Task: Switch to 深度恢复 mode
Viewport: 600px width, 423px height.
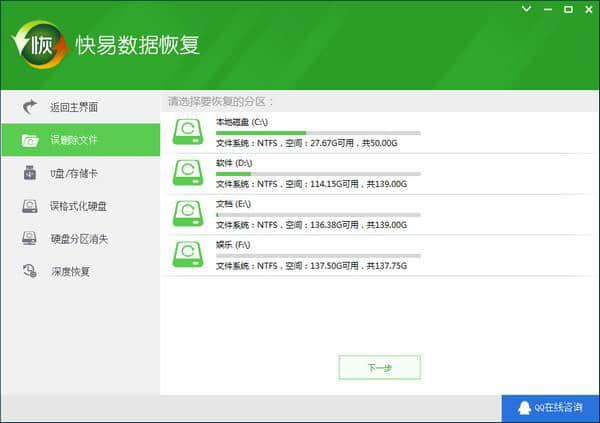Action: pos(80,271)
